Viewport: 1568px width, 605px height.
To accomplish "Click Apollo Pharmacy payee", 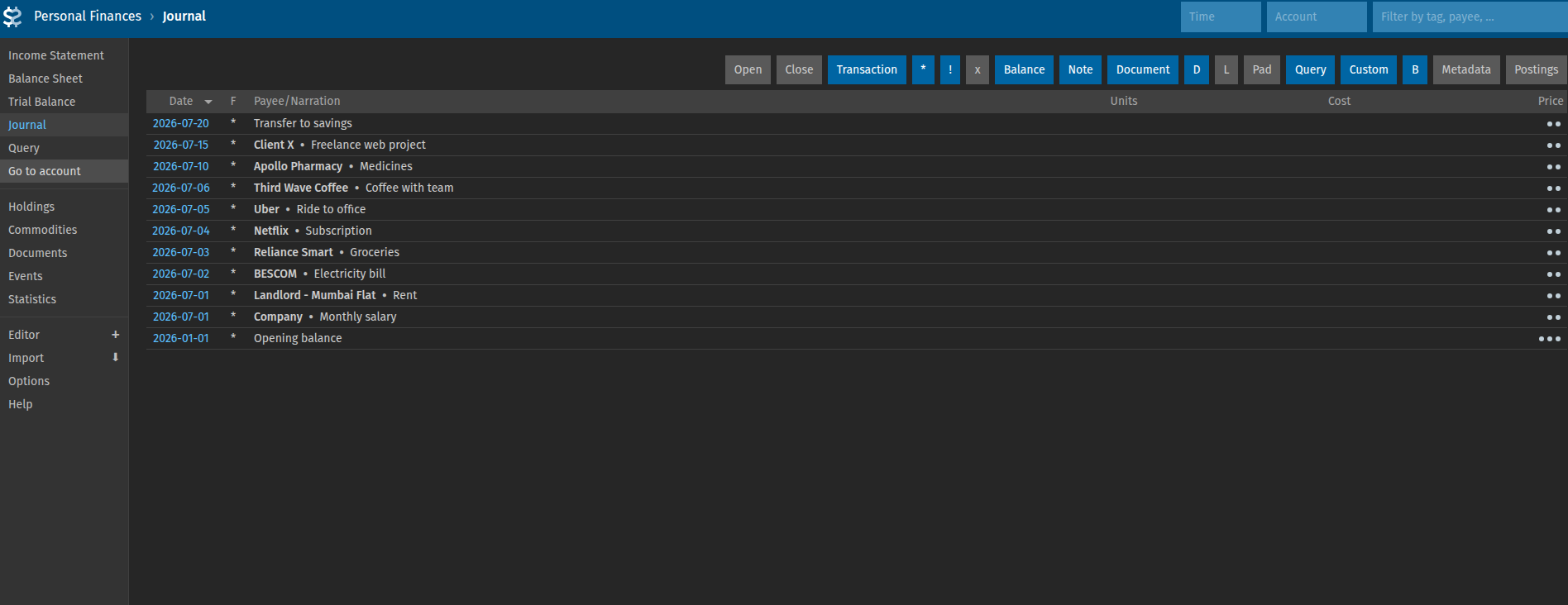I will (x=298, y=166).
